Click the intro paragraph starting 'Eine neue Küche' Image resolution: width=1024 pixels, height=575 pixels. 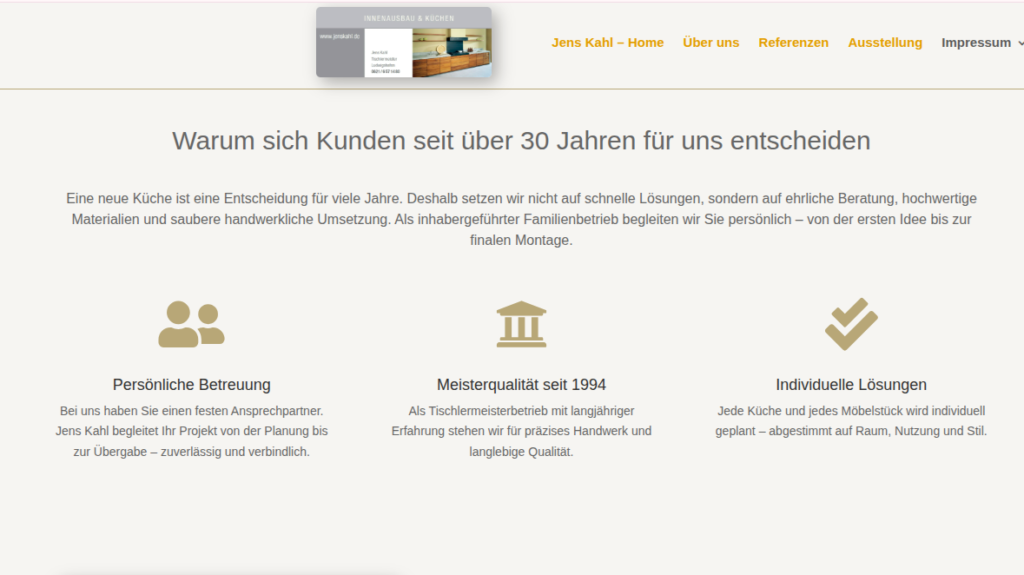[x=521, y=219]
